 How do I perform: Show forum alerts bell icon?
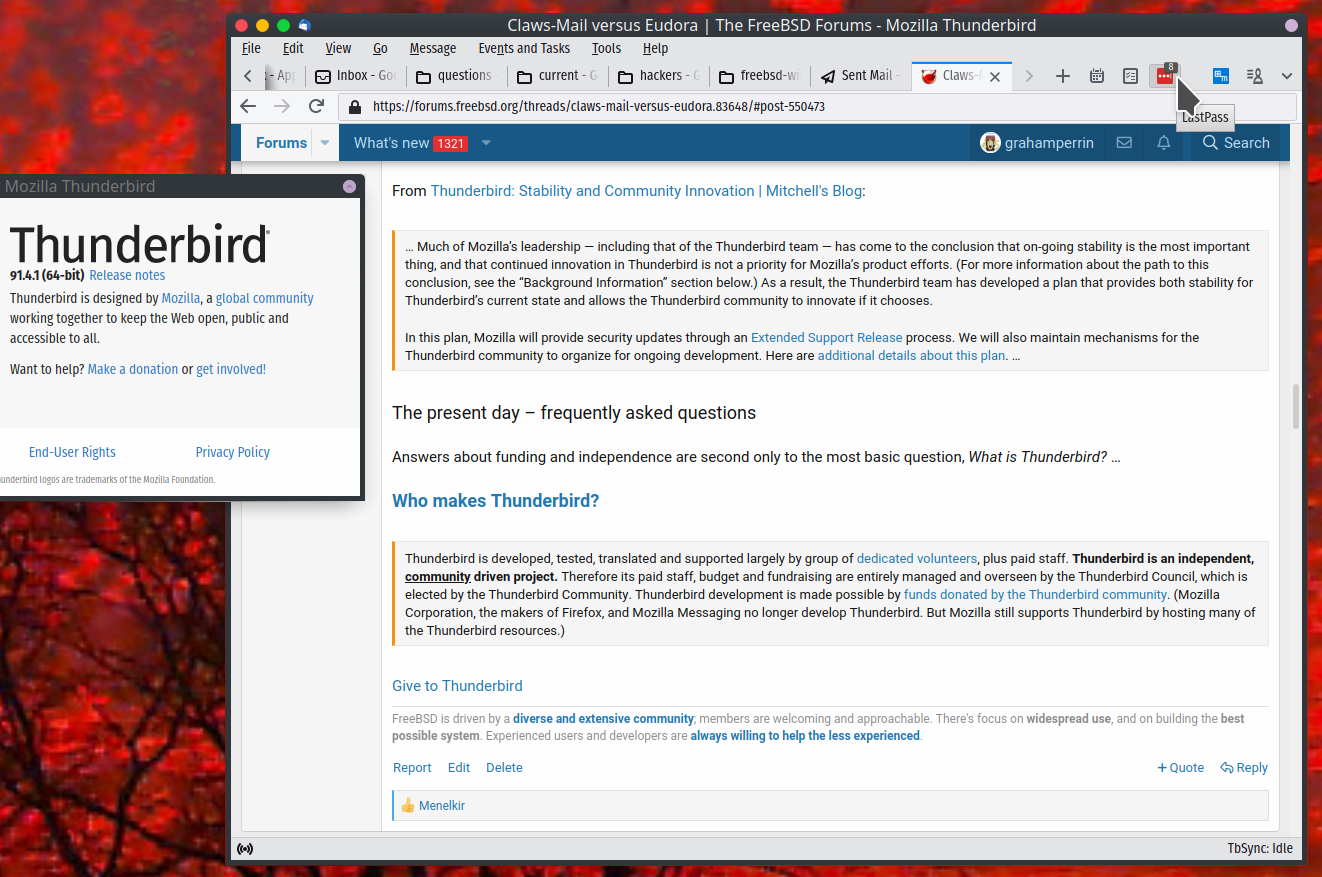1164,143
